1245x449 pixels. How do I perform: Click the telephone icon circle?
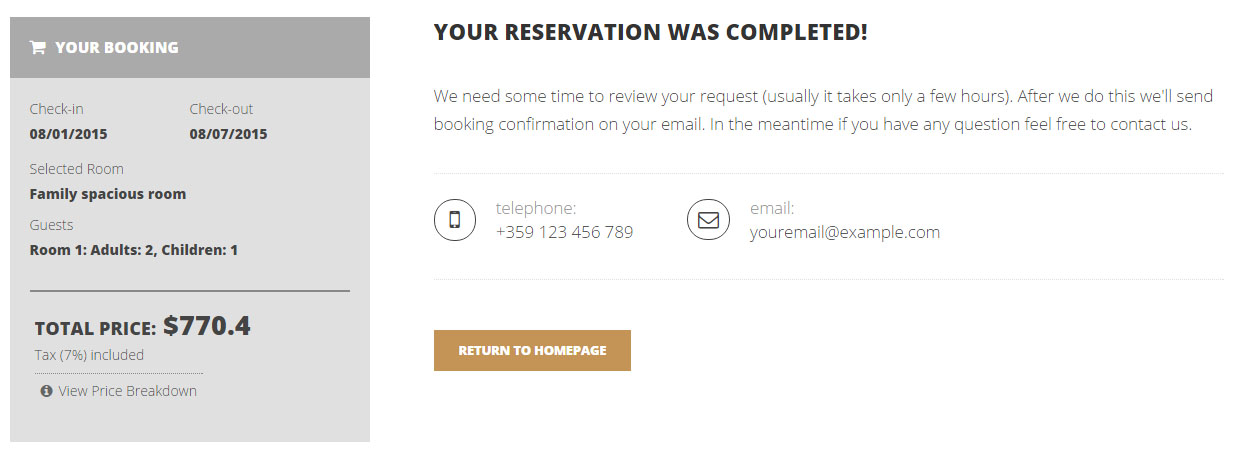[x=455, y=220]
